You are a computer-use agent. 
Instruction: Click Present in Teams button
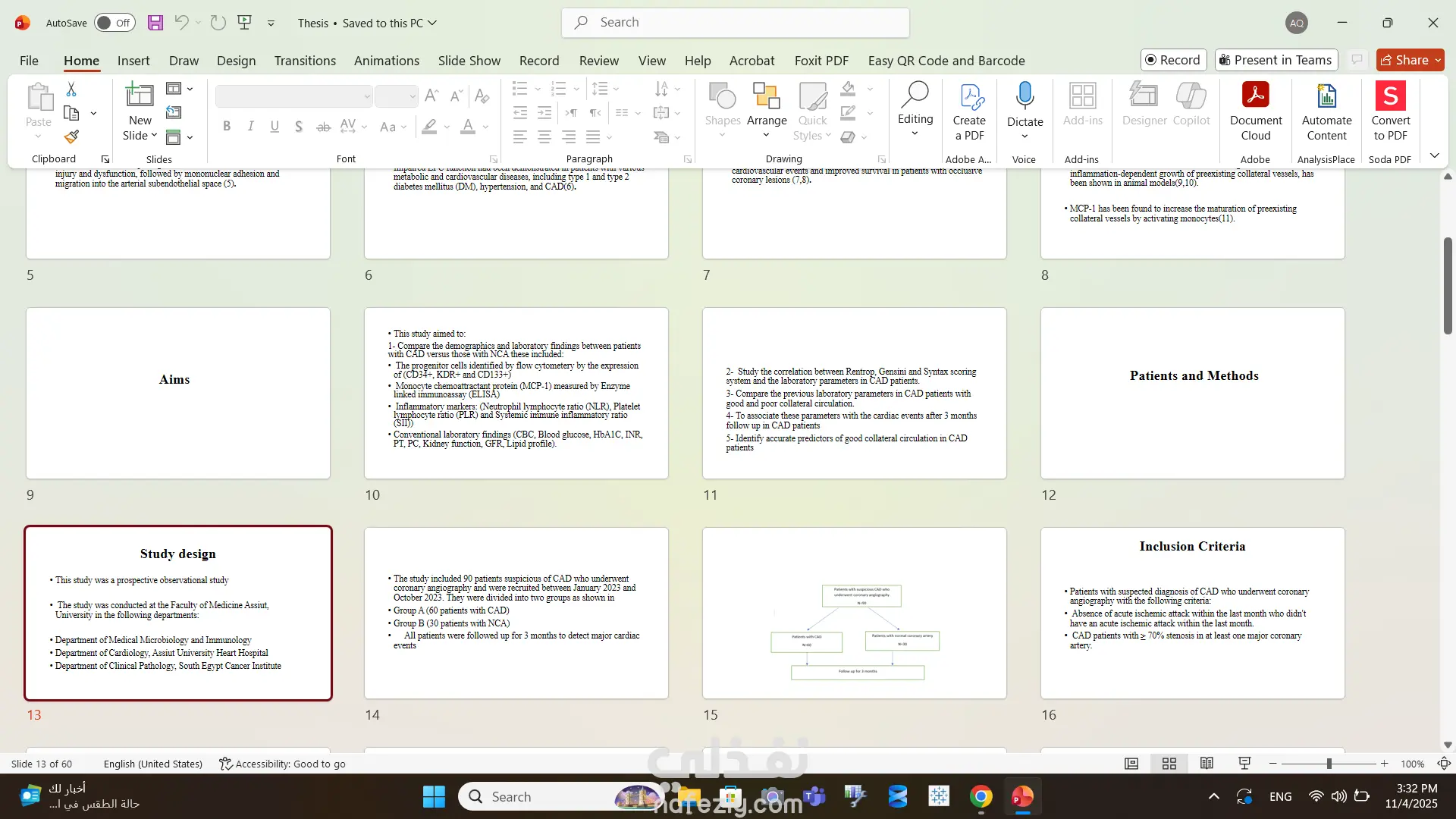click(x=1276, y=60)
